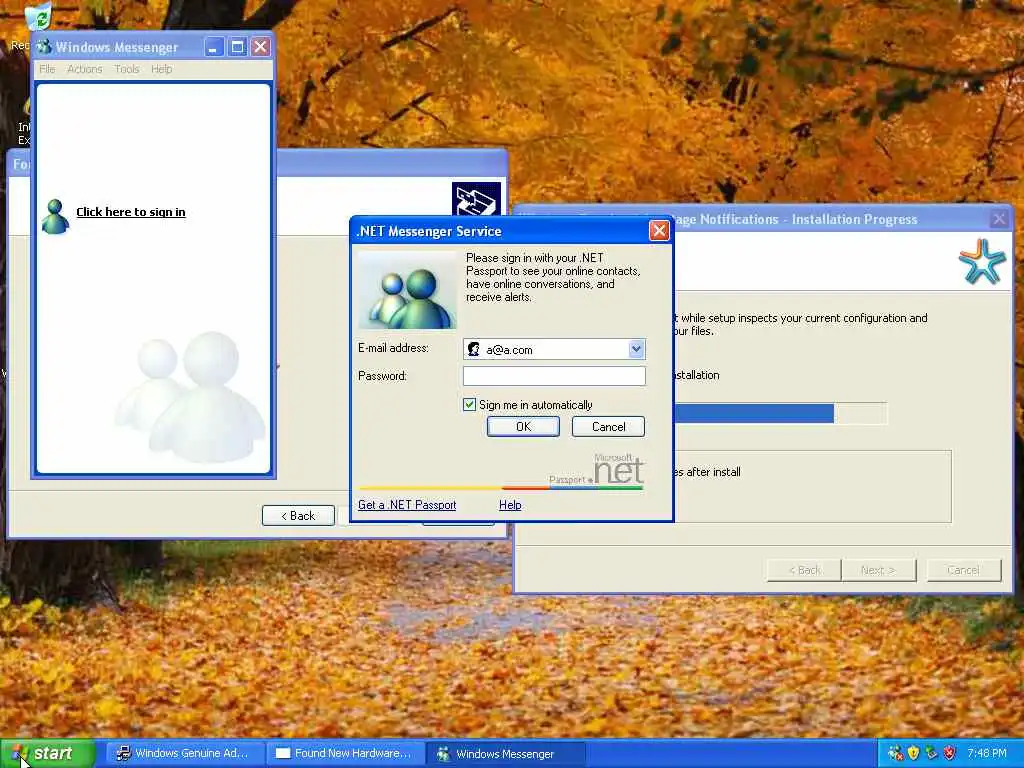Click the a@a.com e-mail address field
This screenshot has width=1024, height=768.
coord(554,349)
